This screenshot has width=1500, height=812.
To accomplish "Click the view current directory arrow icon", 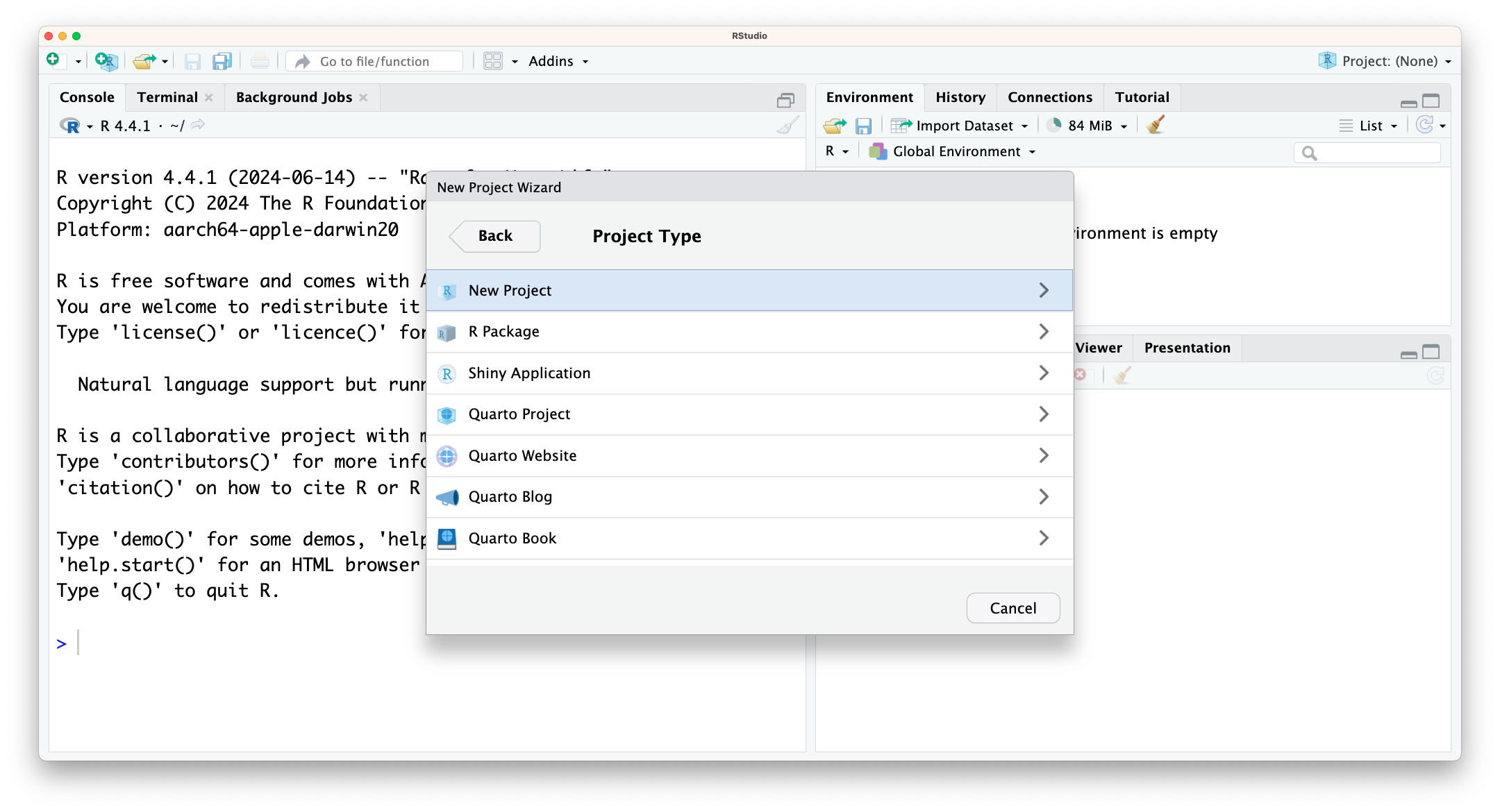I will tap(198, 125).
